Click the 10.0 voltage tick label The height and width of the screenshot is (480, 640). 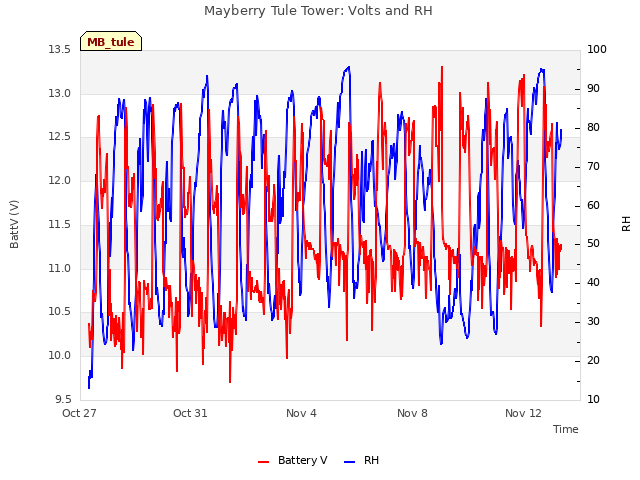pyautogui.click(x=60, y=355)
